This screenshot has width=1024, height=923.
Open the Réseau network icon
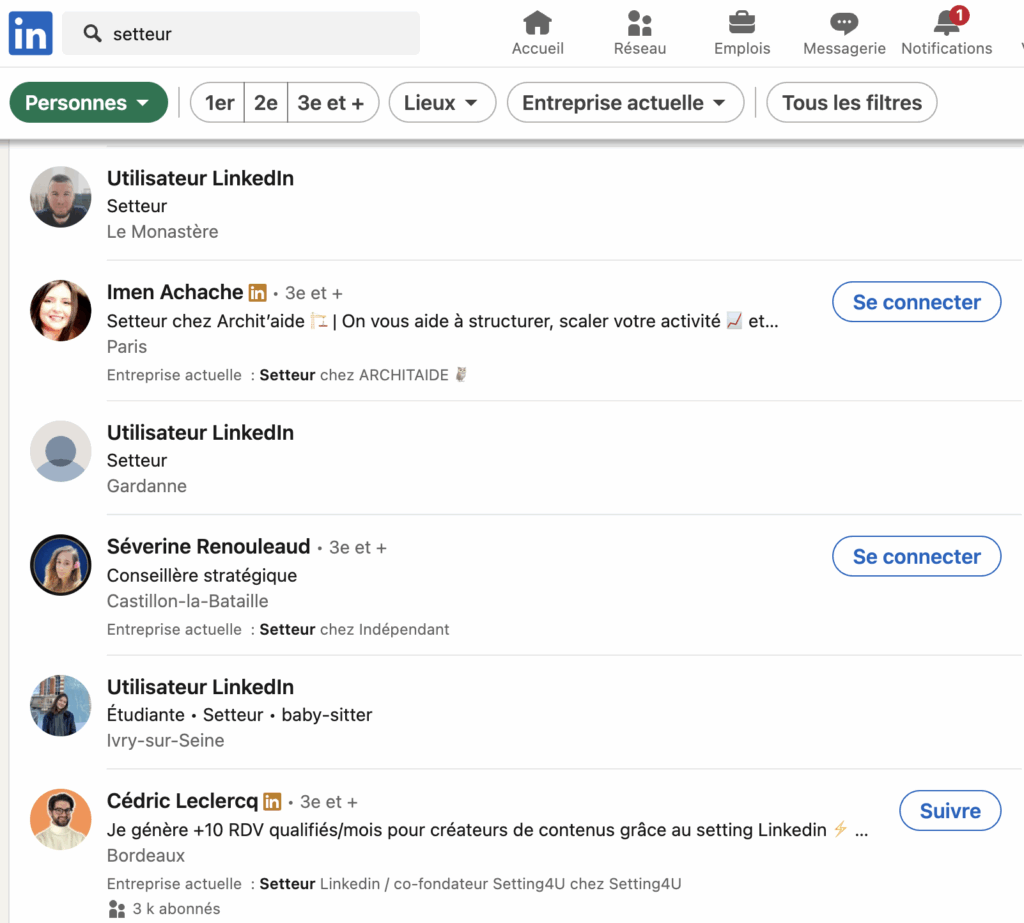tap(639, 24)
